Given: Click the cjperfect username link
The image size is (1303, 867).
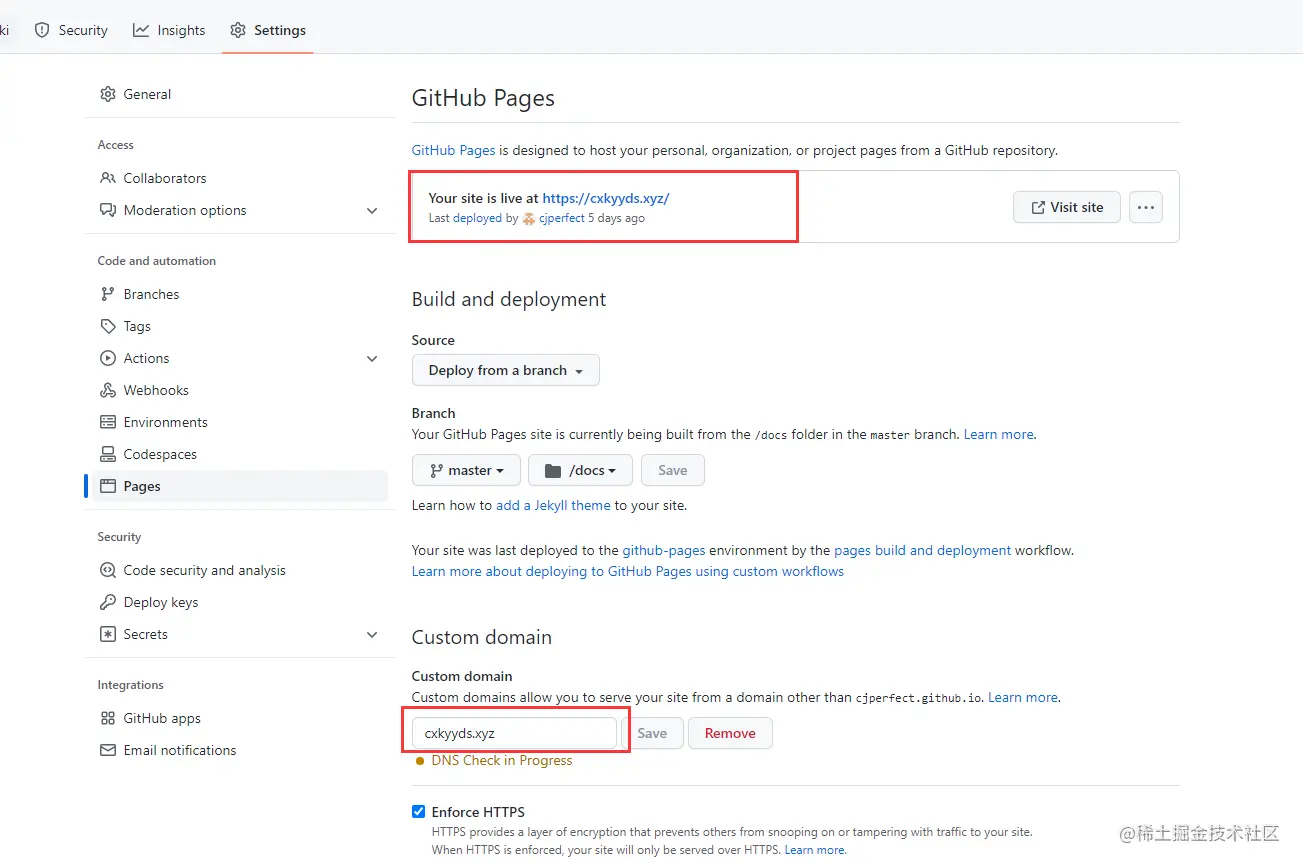Looking at the screenshot, I should (562, 218).
